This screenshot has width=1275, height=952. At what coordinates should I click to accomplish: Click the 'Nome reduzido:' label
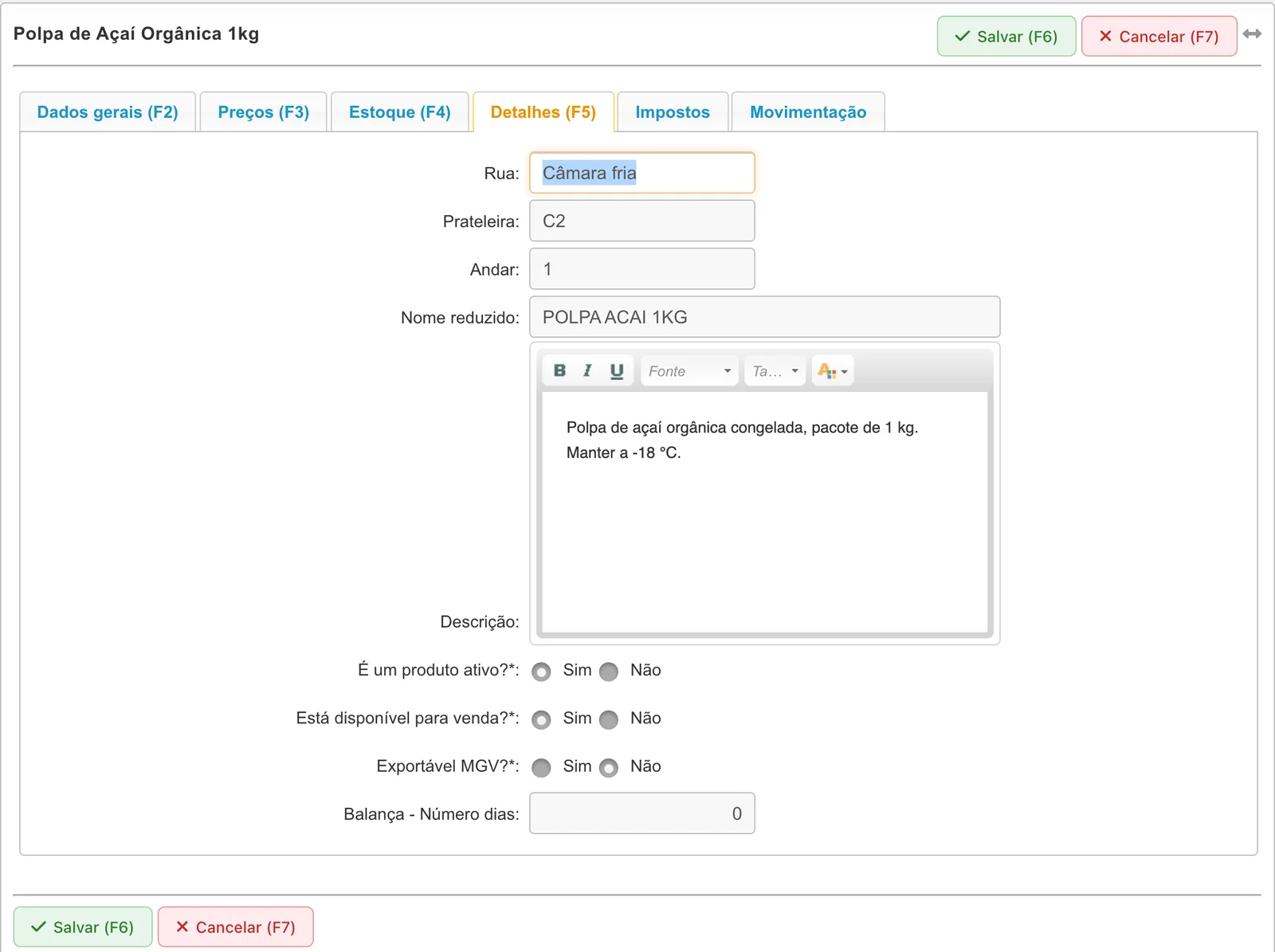(460, 318)
